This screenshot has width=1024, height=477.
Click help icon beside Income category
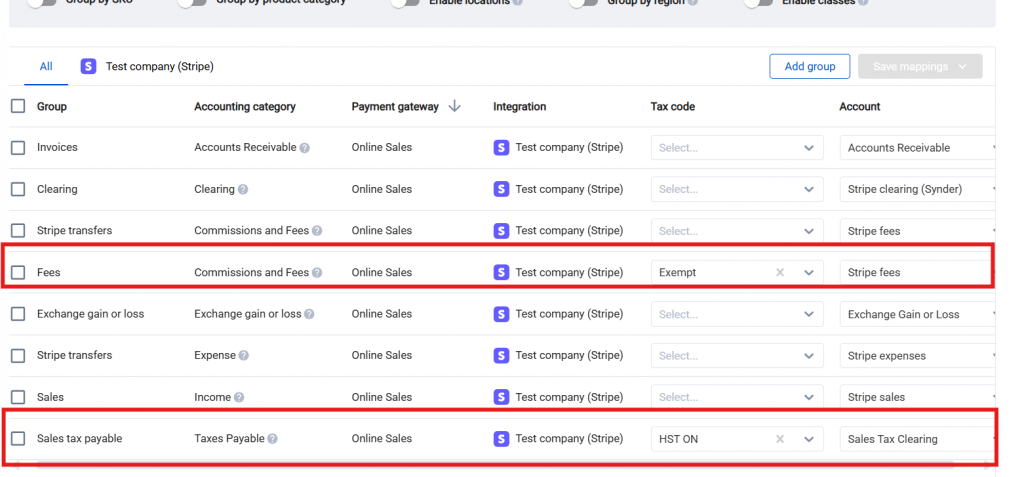tap(239, 397)
